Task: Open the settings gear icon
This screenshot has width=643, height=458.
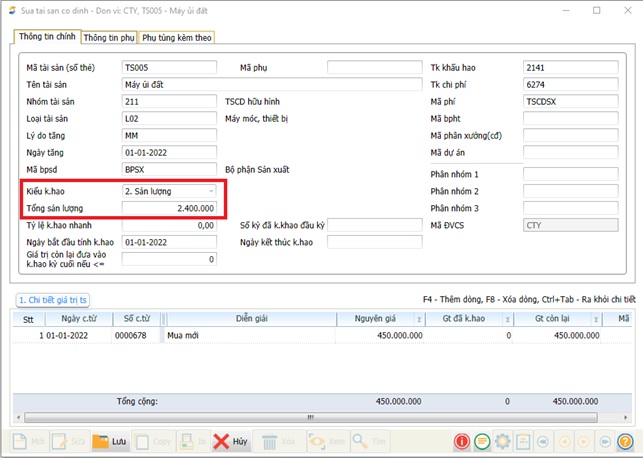Action: 502,441
